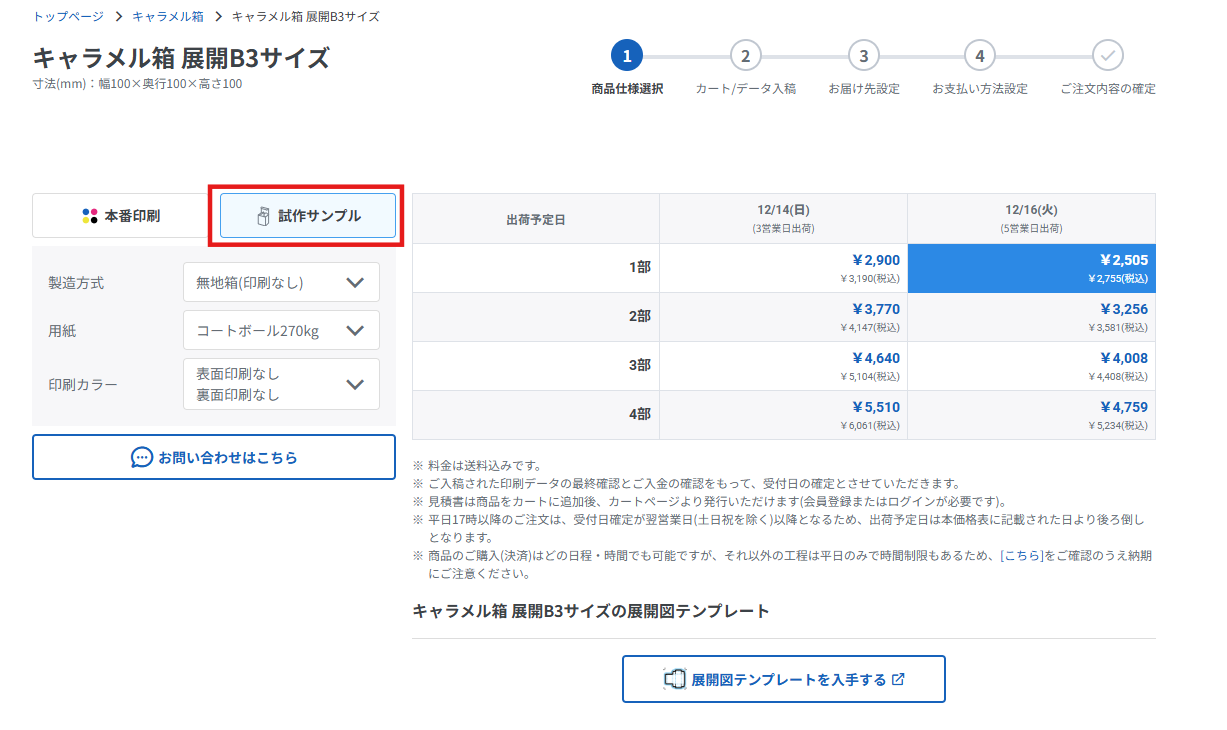Click 展開図テンプレートを入手する button
The height and width of the screenshot is (730, 1227).
pyautogui.click(x=784, y=679)
